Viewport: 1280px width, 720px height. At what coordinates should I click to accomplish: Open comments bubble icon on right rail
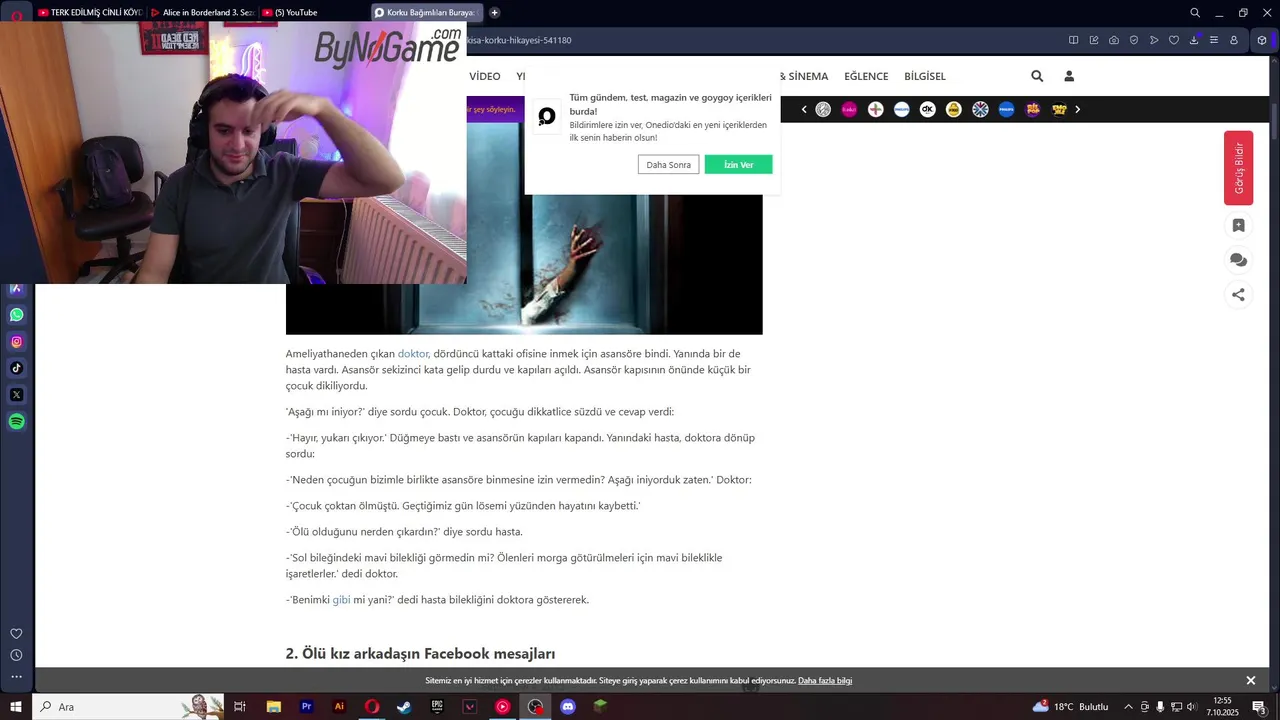tap(1238, 260)
